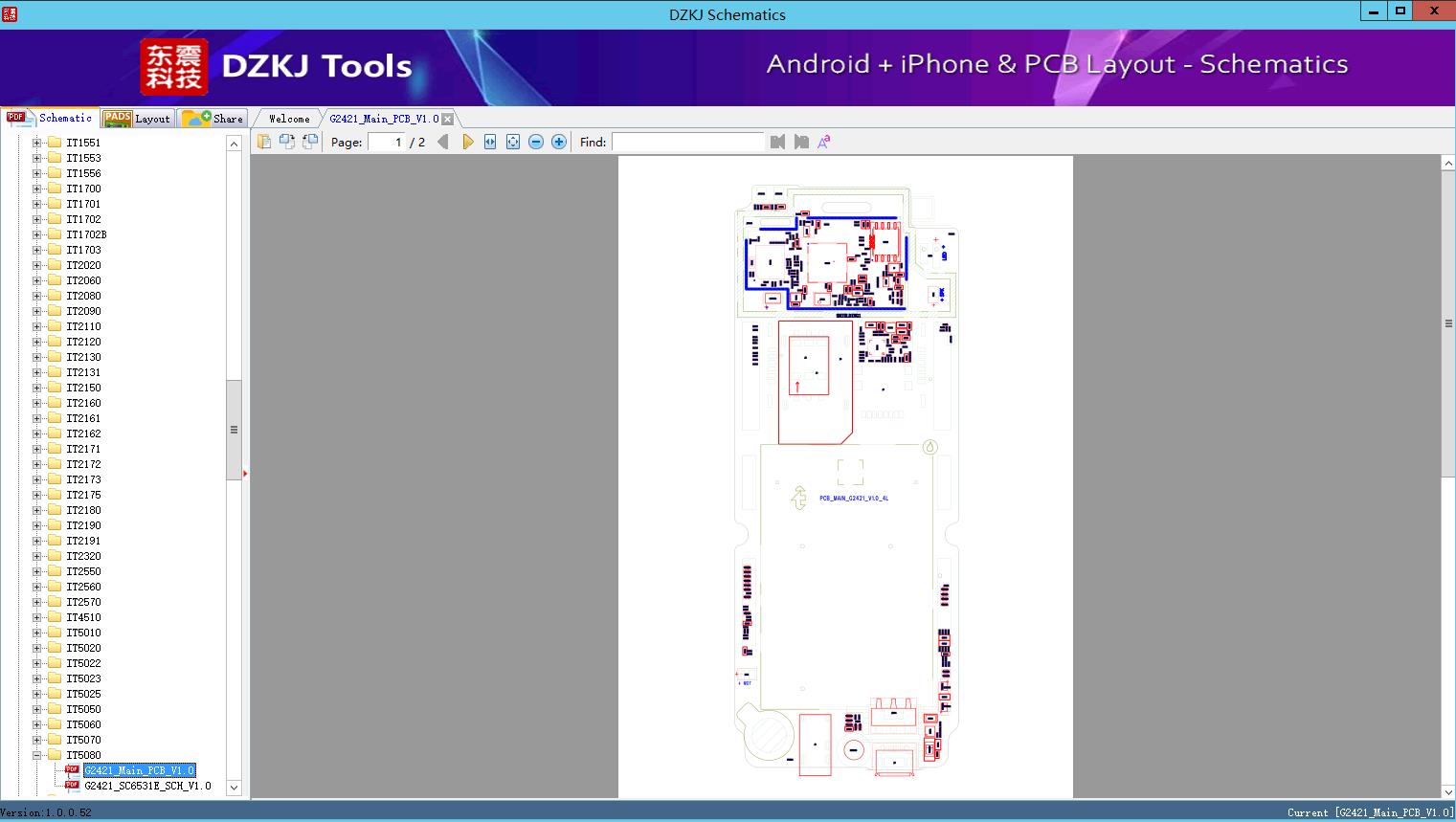
Task: Select the IT2090 tree folder
Action: [83, 311]
